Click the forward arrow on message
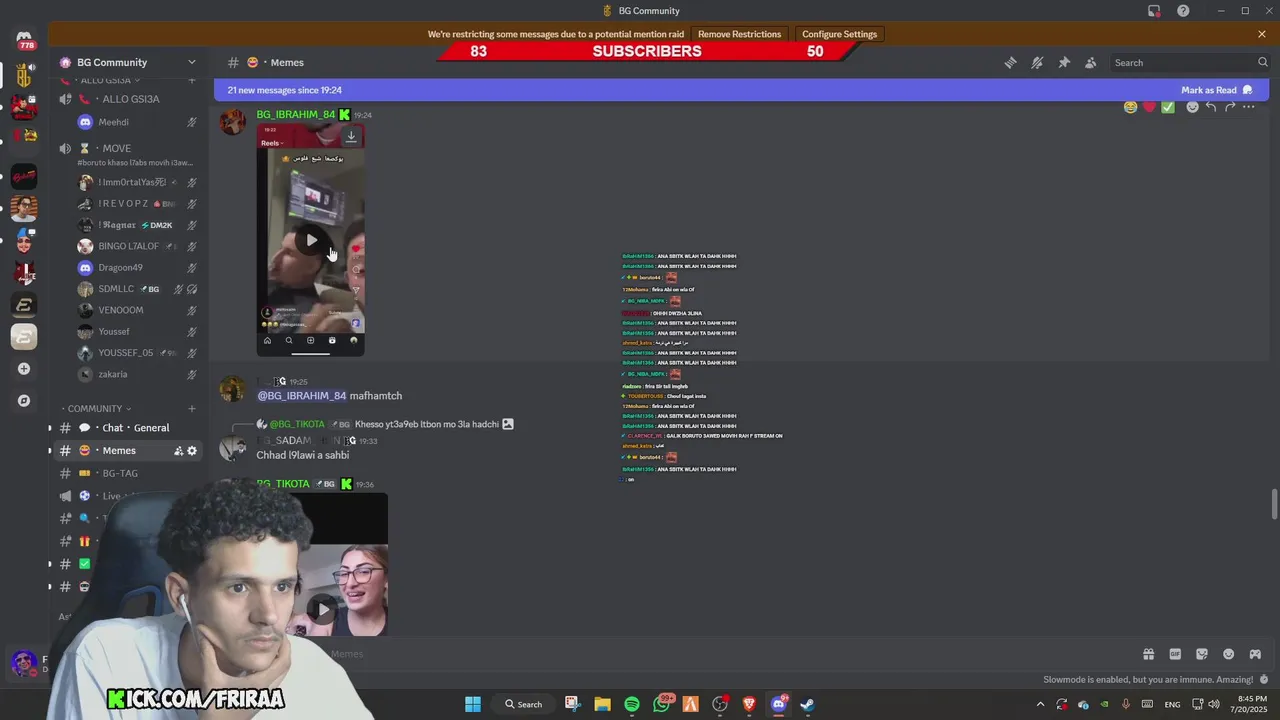 pyautogui.click(x=1230, y=107)
